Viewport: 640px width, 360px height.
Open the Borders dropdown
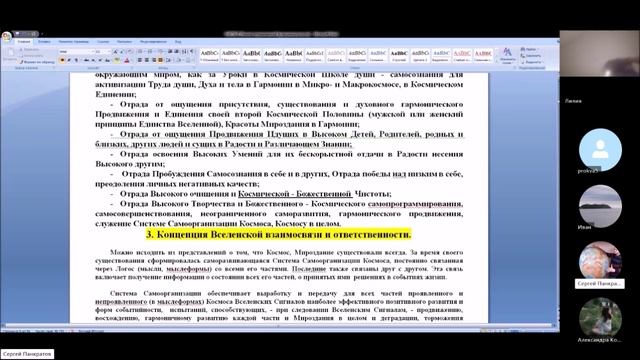pyautogui.click(x=189, y=60)
